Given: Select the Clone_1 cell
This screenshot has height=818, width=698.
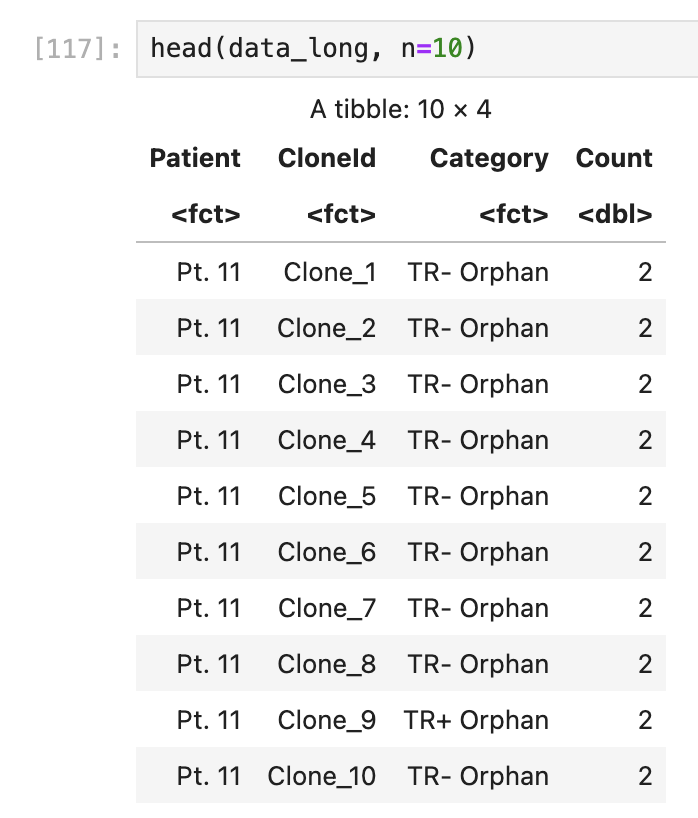Looking at the screenshot, I should point(330,272).
